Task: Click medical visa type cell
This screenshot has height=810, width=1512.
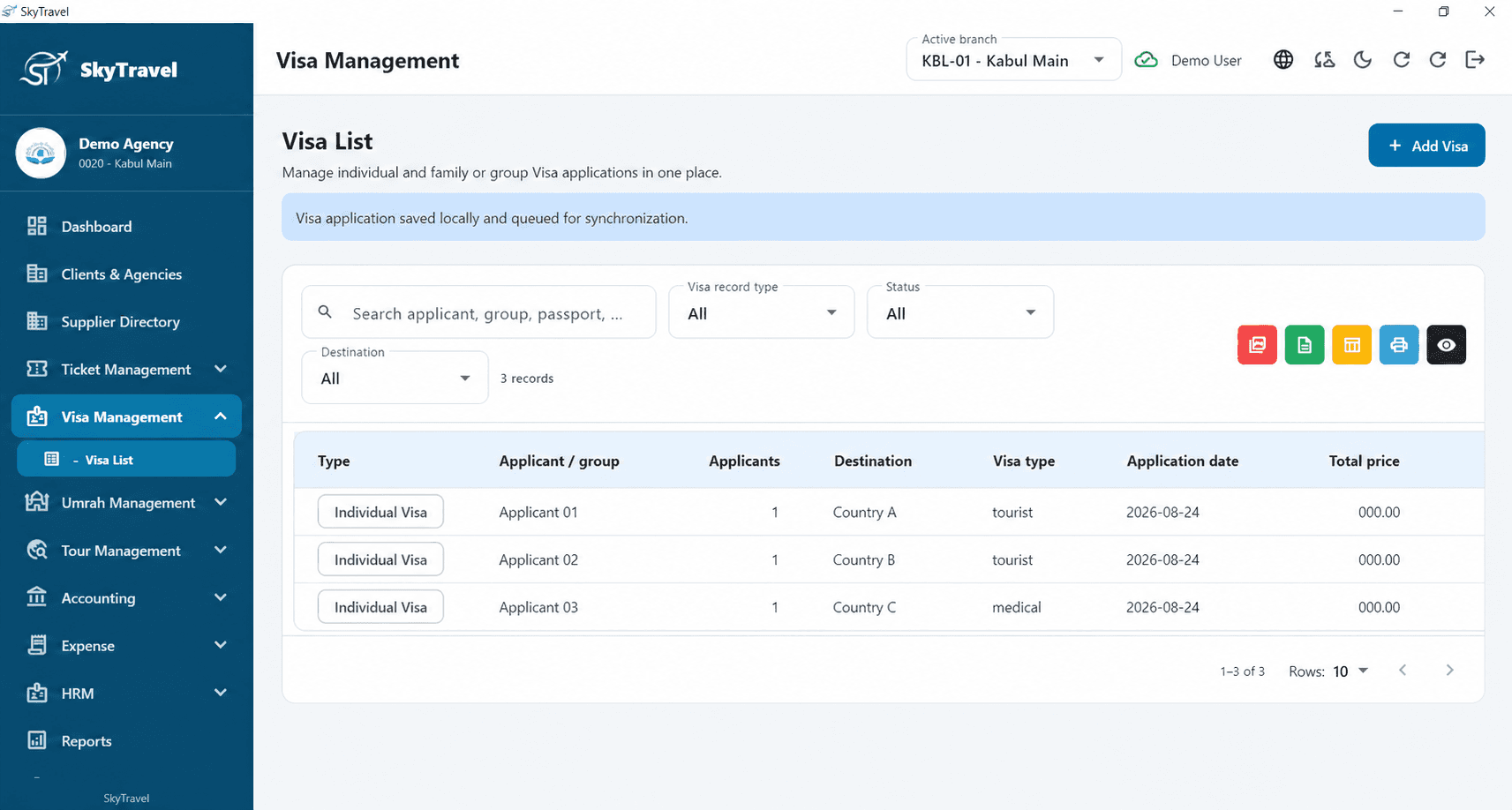Action: point(1017,607)
